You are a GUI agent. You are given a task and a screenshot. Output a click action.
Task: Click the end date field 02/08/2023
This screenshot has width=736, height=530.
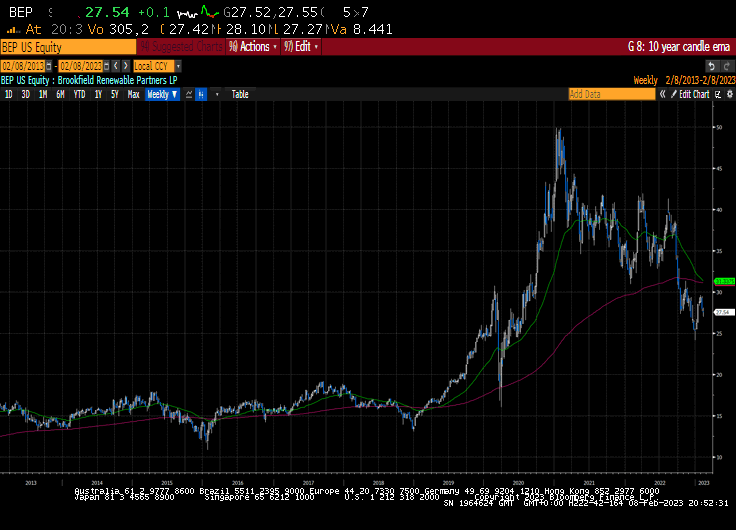tap(81, 66)
